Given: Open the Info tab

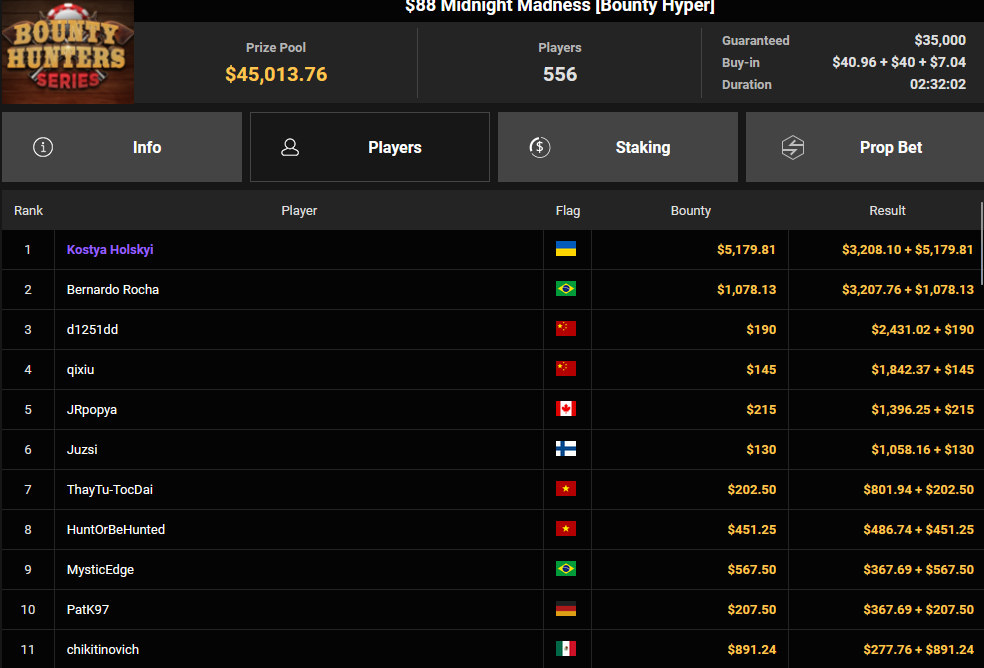Looking at the screenshot, I should point(122,148).
